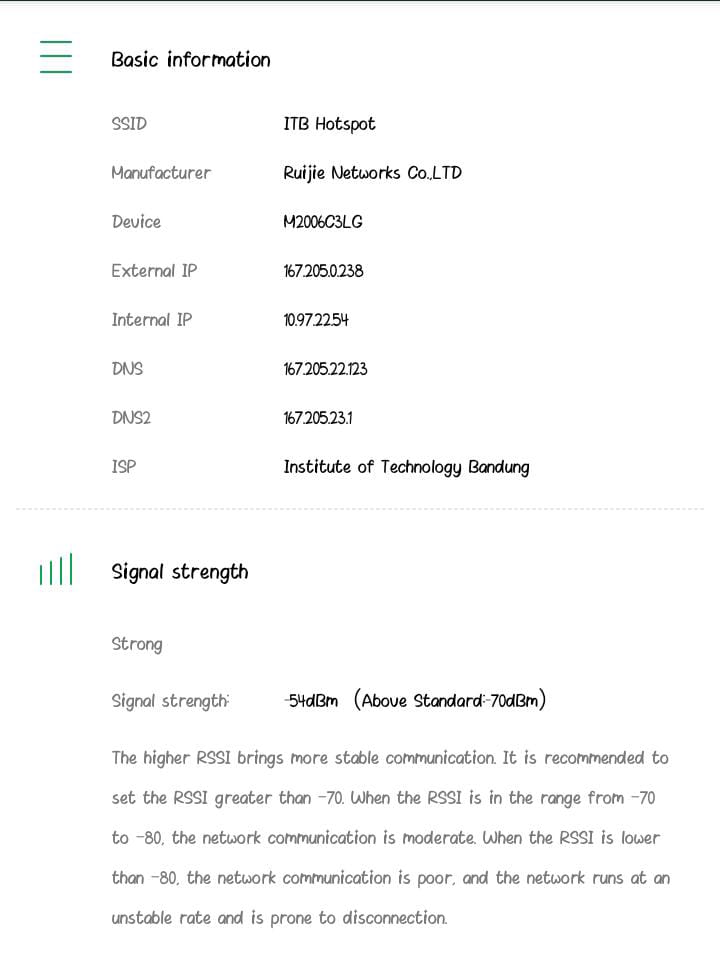Select external IP address 167.205.0.238

[323, 271]
